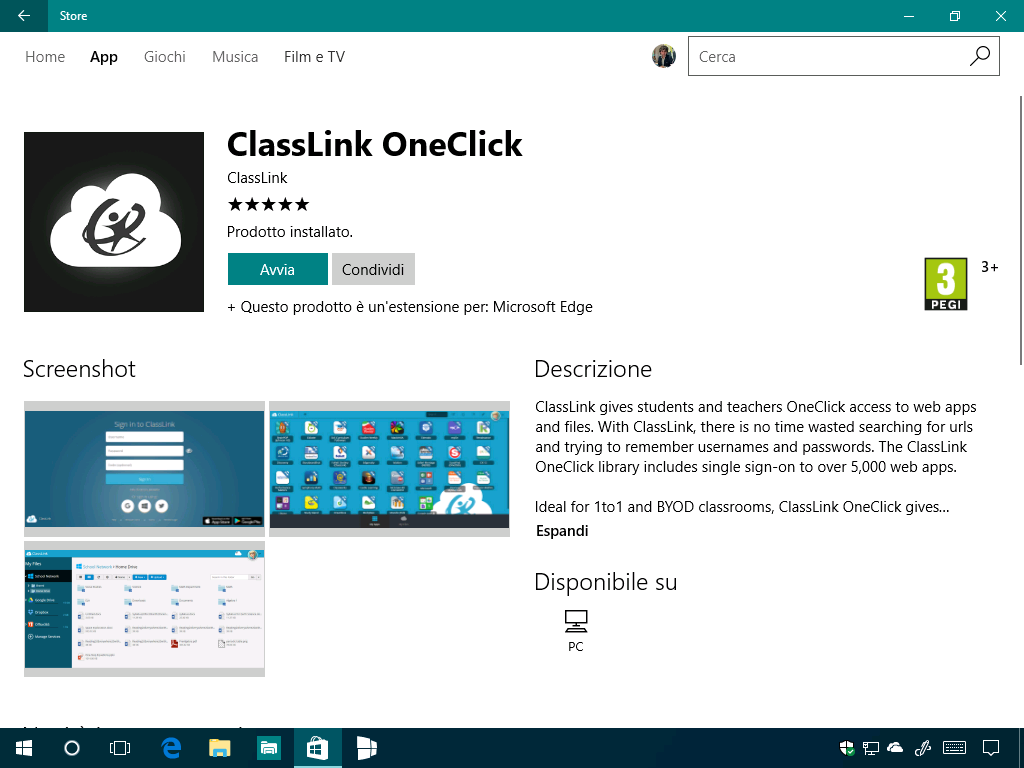Open Windows Ink pen tray icon

click(x=922, y=748)
